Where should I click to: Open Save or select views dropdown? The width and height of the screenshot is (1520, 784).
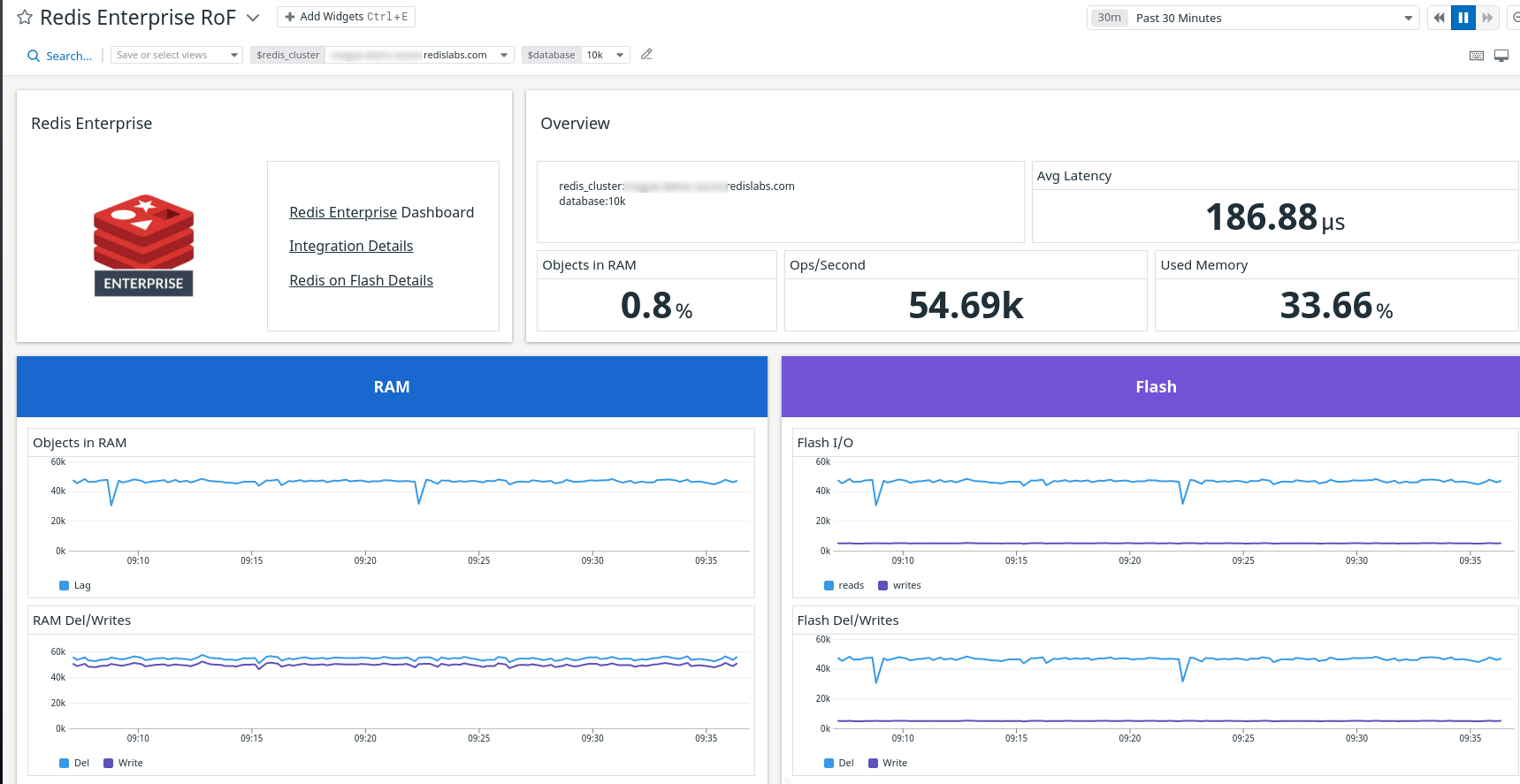tap(177, 55)
